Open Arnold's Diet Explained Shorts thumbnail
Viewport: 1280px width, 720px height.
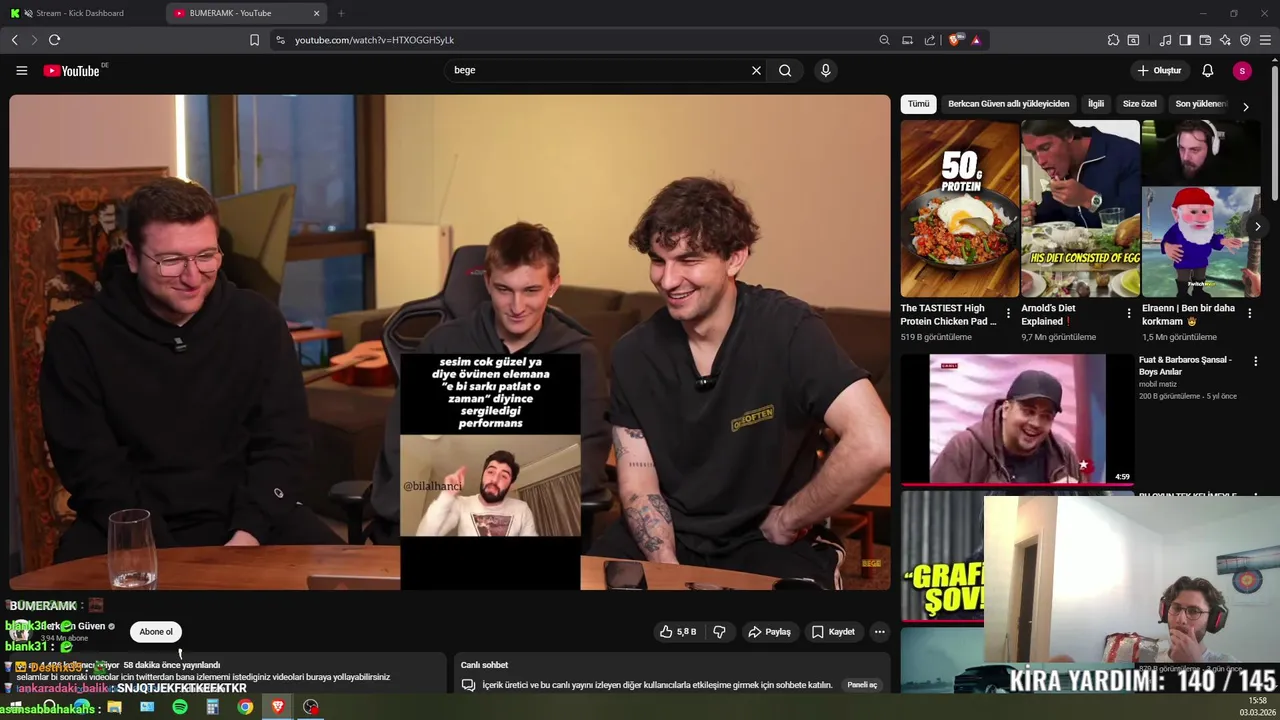[1080, 208]
